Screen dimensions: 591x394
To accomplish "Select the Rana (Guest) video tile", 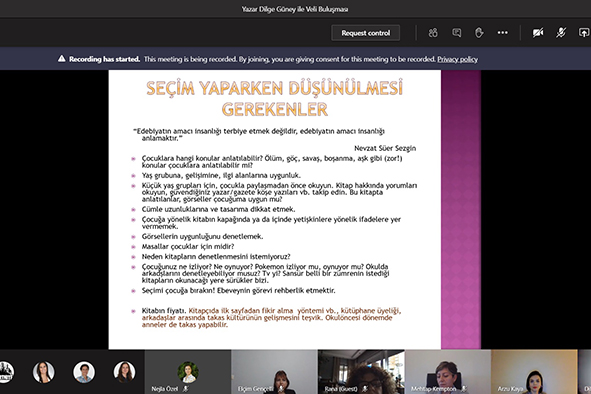I will [361, 372].
